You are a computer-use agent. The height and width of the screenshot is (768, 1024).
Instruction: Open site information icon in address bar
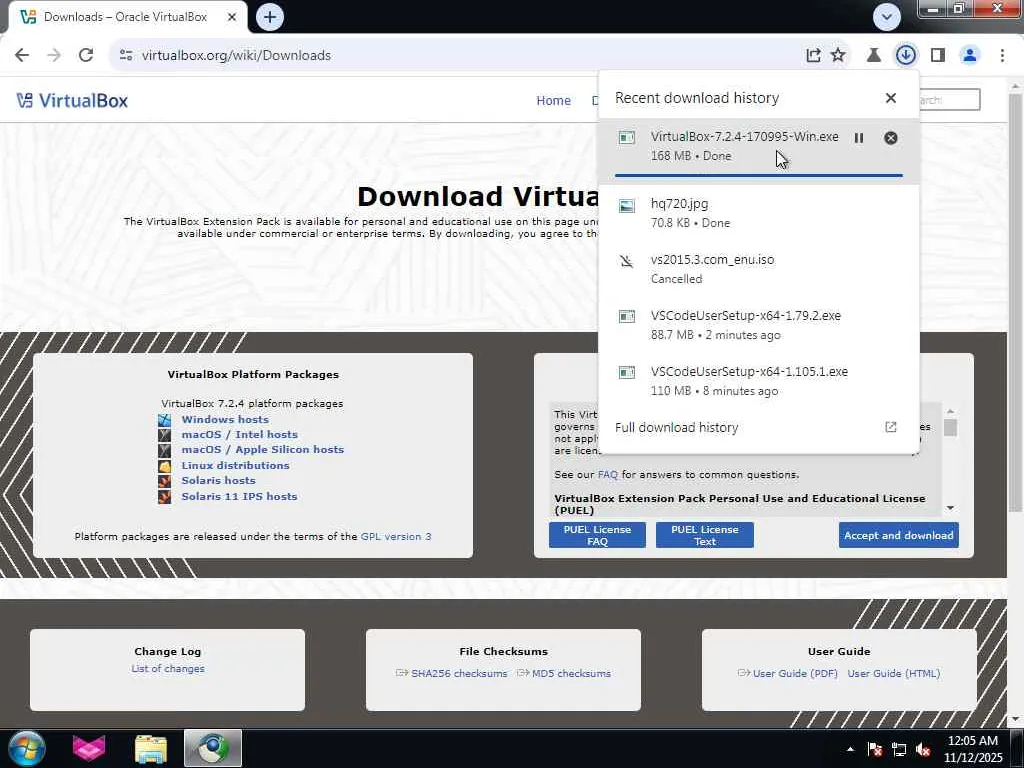click(126, 56)
